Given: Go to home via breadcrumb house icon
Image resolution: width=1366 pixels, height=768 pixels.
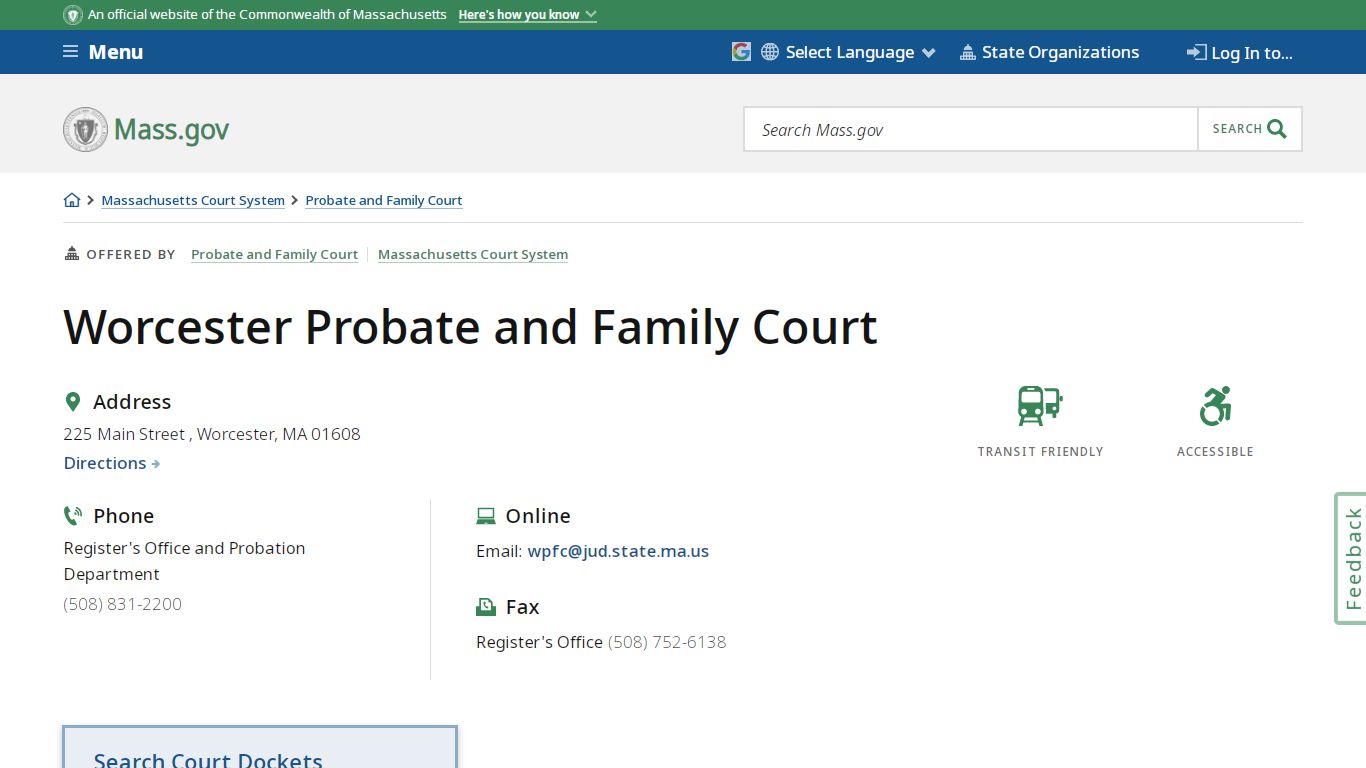Looking at the screenshot, I should [72, 200].
